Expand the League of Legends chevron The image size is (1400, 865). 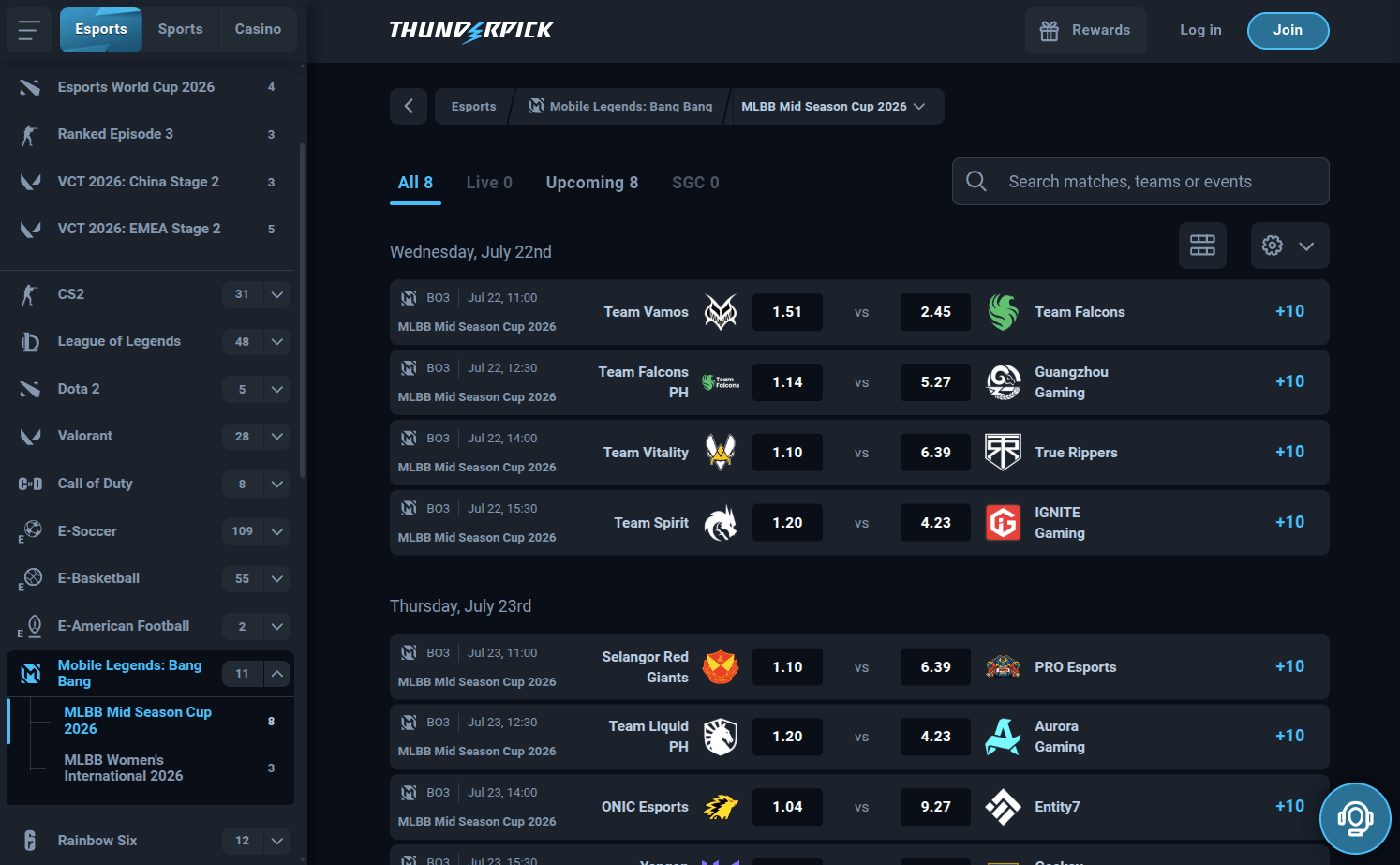click(x=277, y=342)
